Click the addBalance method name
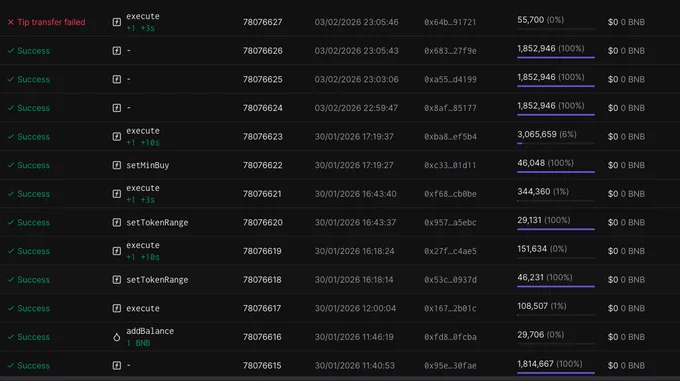Image resolution: width=680 pixels, height=381 pixels. (x=150, y=331)
